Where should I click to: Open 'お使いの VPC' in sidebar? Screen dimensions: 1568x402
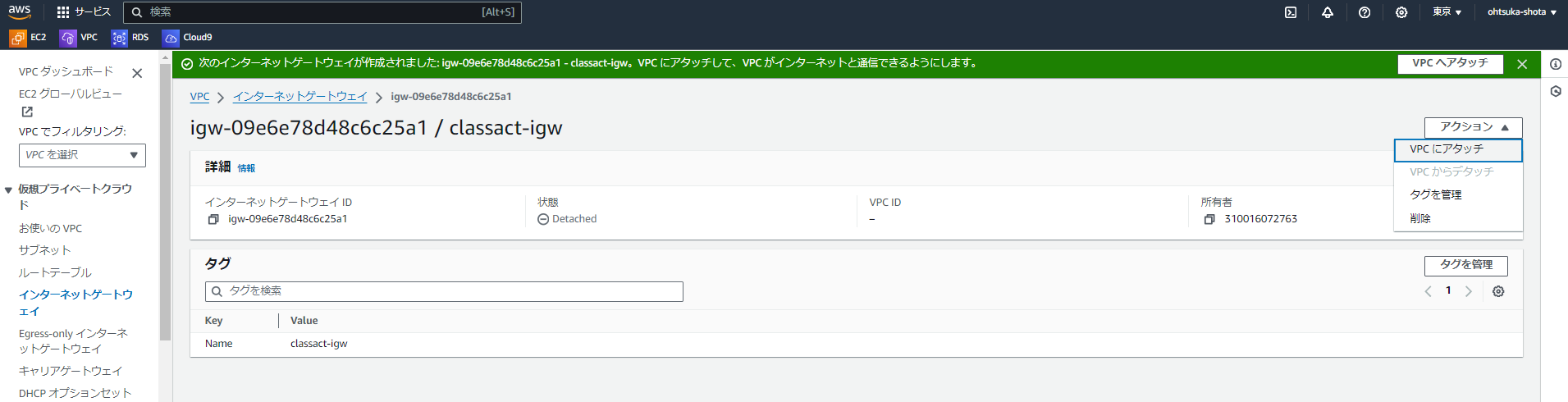point(50,229)
